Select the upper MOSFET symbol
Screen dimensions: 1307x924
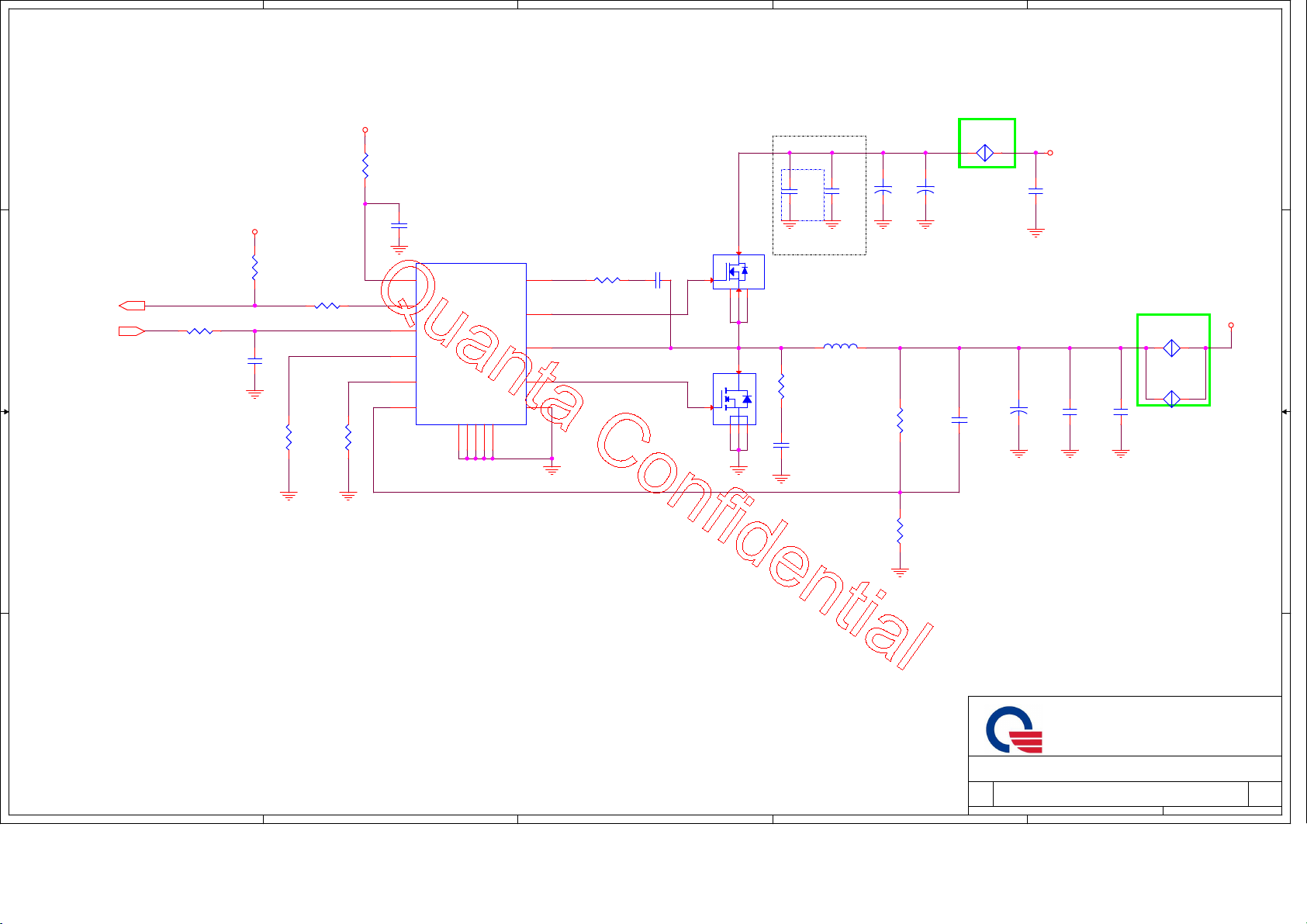point(738,272)
